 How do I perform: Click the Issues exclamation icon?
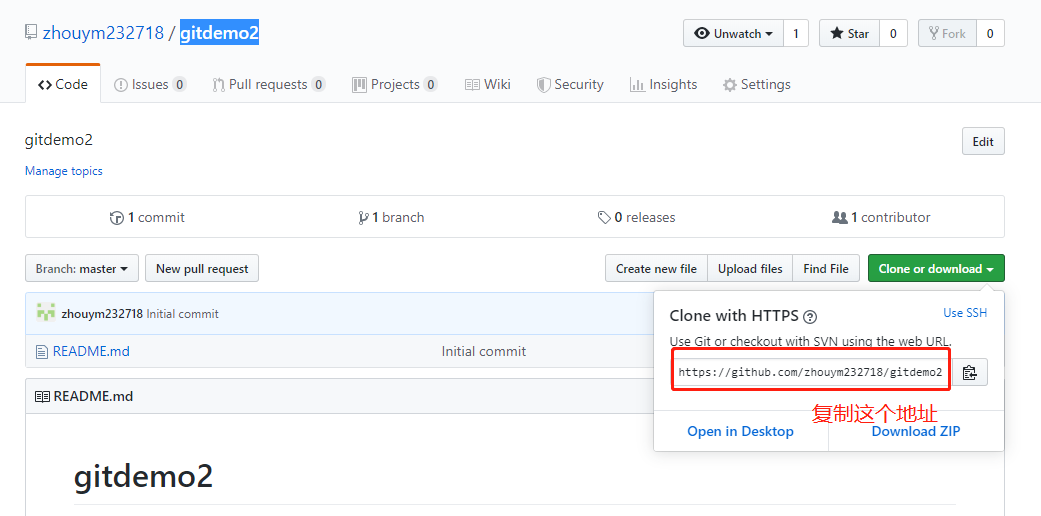tap(121, 85)
